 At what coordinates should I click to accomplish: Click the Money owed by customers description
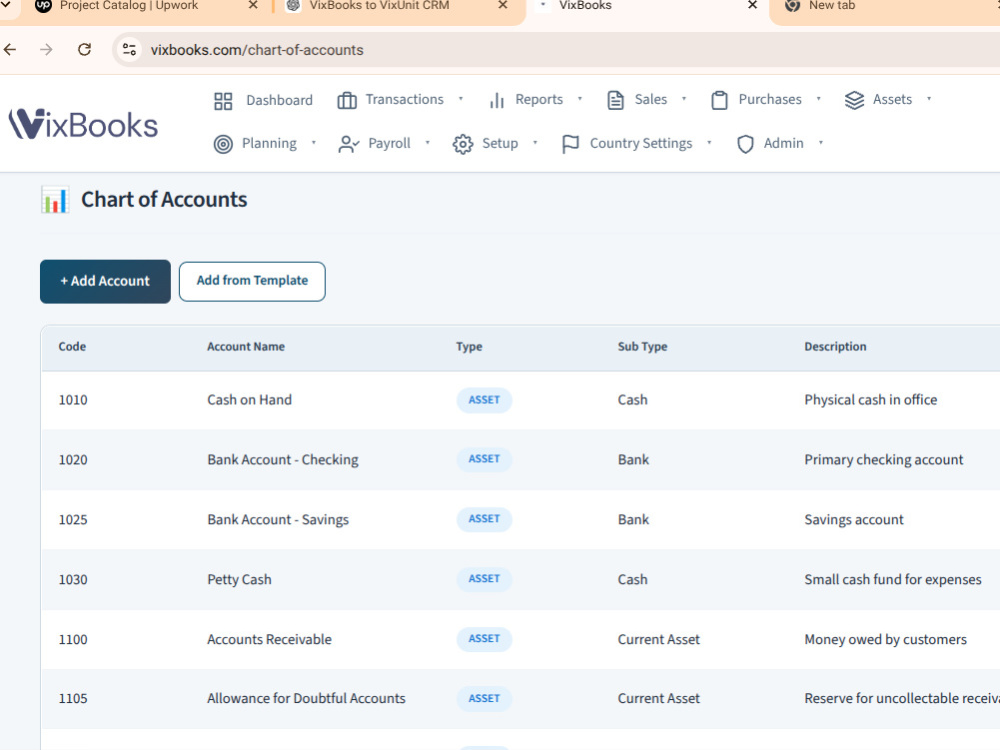pos(885,640)
